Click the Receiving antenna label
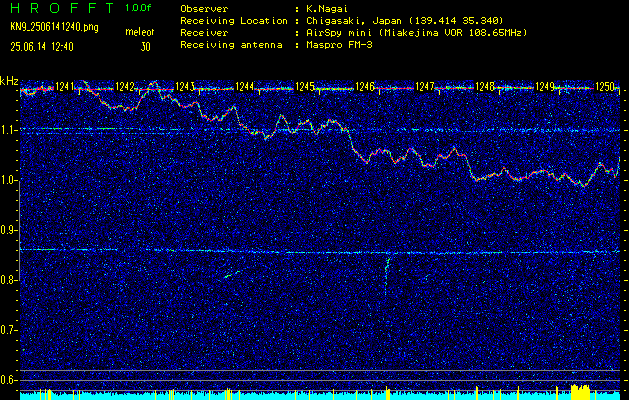 [x=231, y=45]
